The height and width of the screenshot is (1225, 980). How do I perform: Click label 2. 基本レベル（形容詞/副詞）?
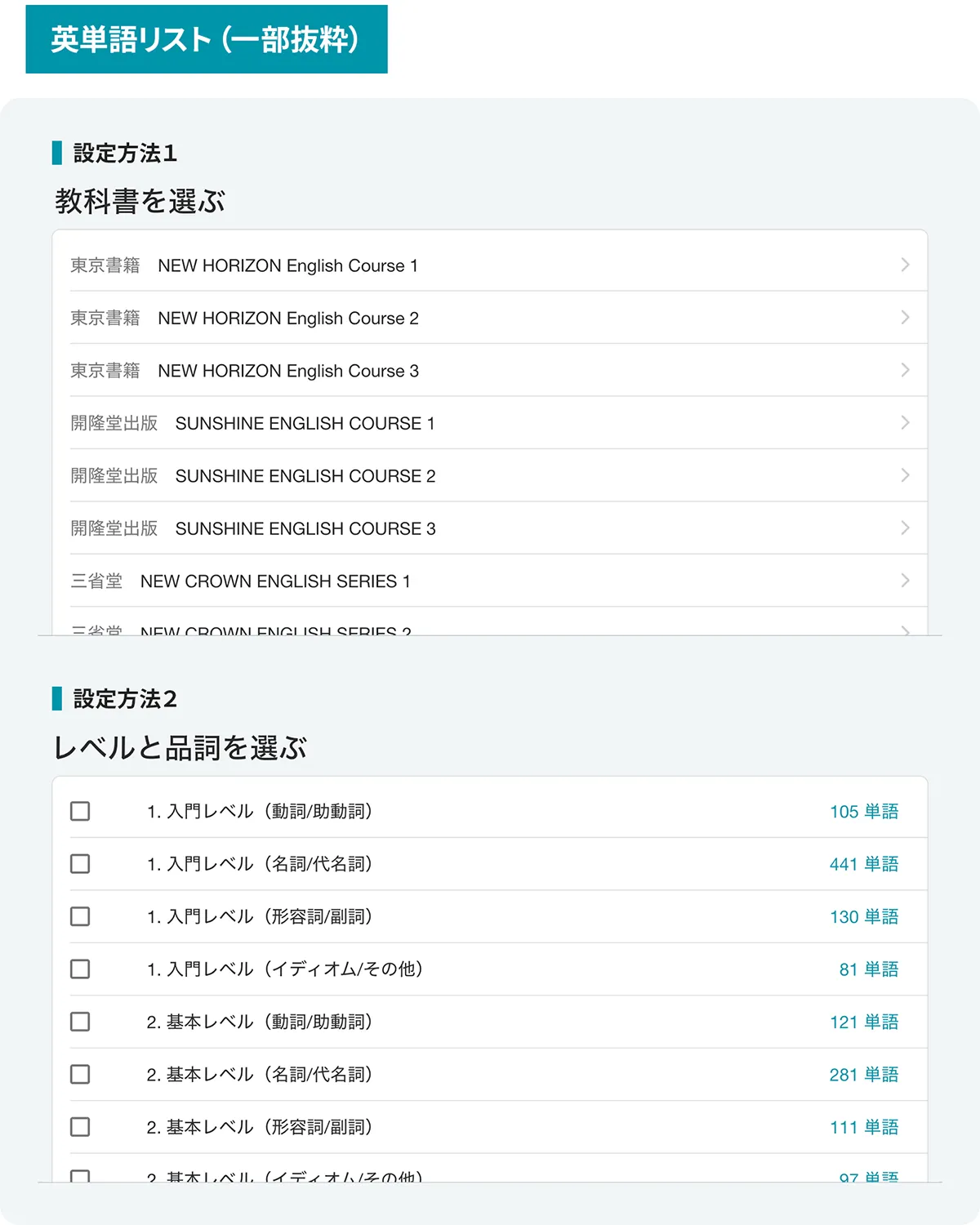click(260, 1127)
